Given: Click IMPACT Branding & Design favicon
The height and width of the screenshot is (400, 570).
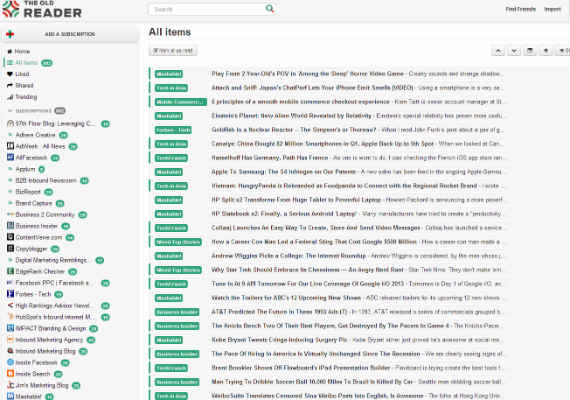Looking at the screenshot, I should (11, 328).
